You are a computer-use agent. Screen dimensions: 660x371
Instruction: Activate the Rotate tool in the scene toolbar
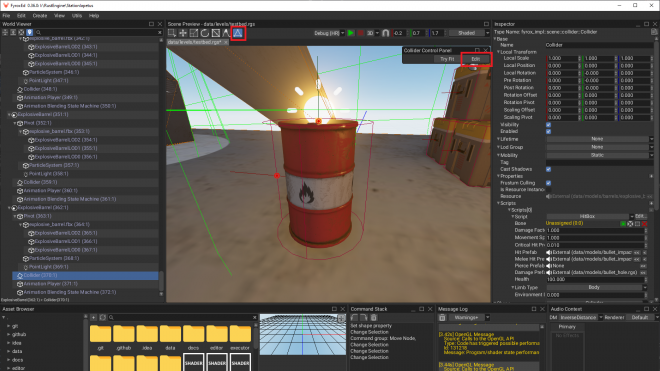coord(205,33)
